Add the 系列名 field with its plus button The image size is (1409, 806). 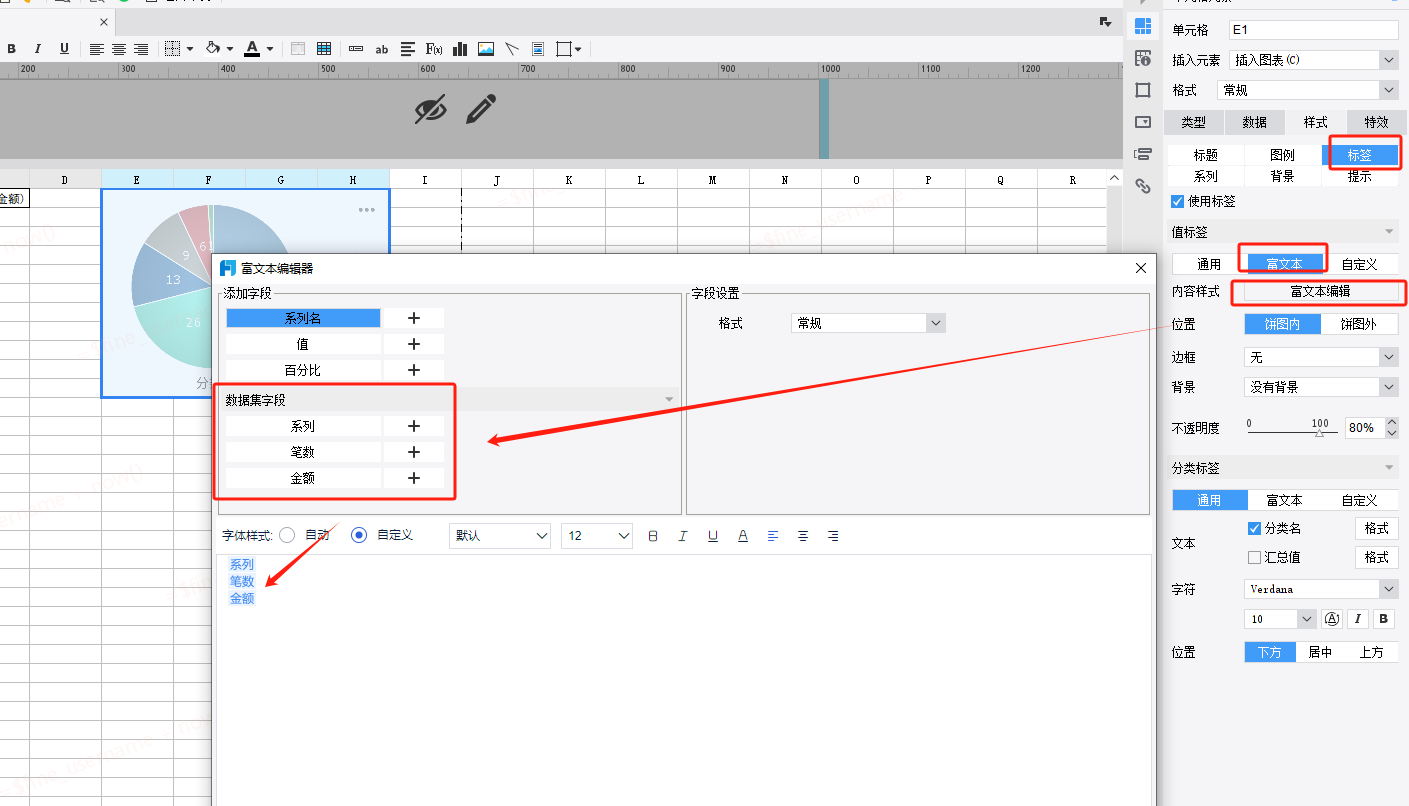click(414, 318)
